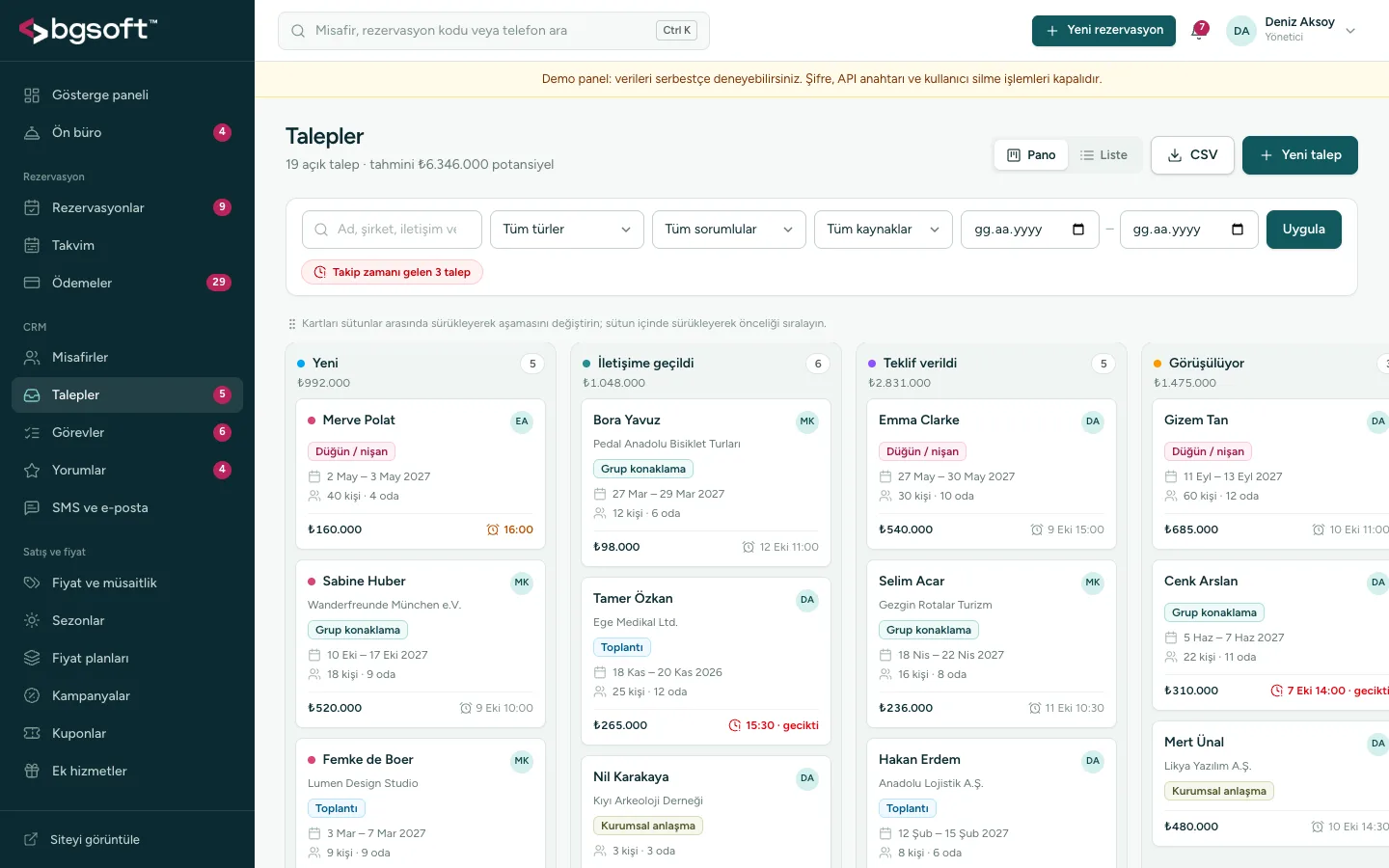Click the name, company filter input
The width and height of the screenshot is (1389, 868).
392,230
